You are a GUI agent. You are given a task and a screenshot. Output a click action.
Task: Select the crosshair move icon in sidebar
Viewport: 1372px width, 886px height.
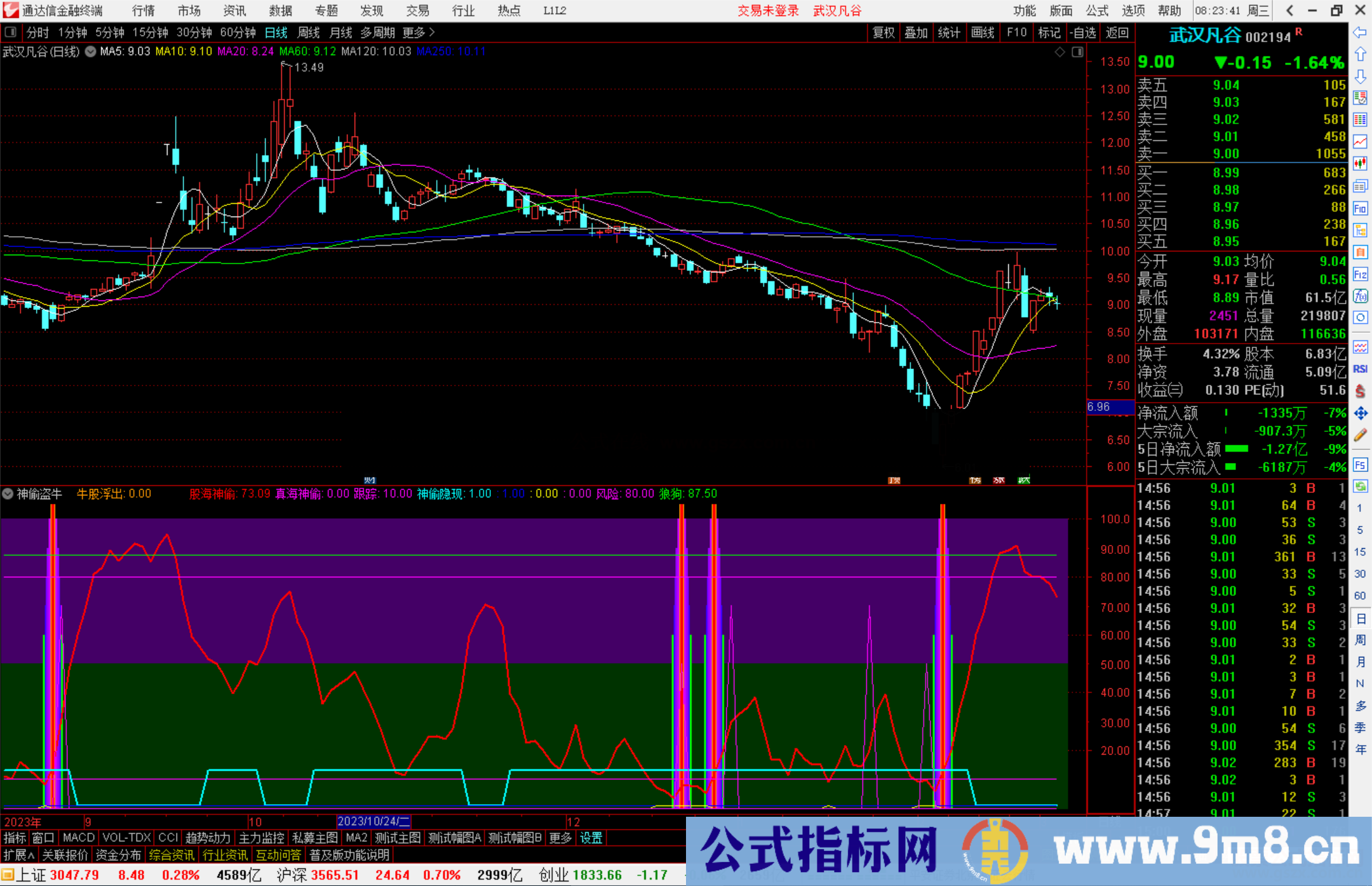pyautogui.click(x=1361, y=413)
